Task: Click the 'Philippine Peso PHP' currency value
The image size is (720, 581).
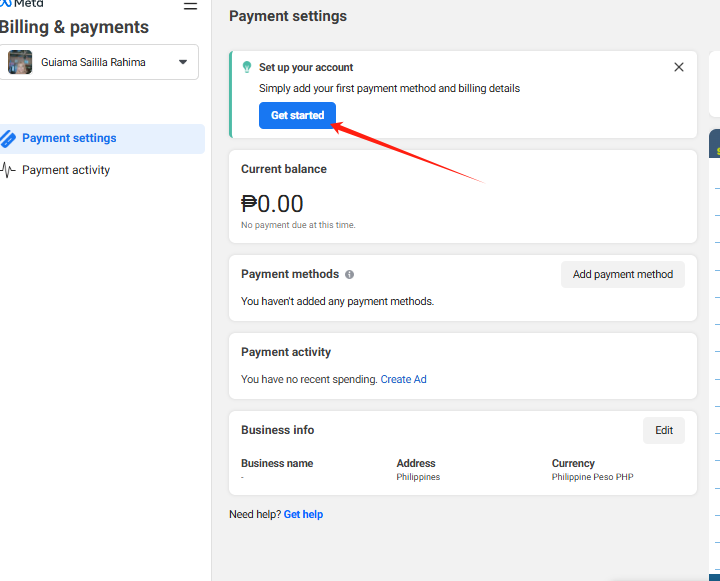Action: coord(592,477)
